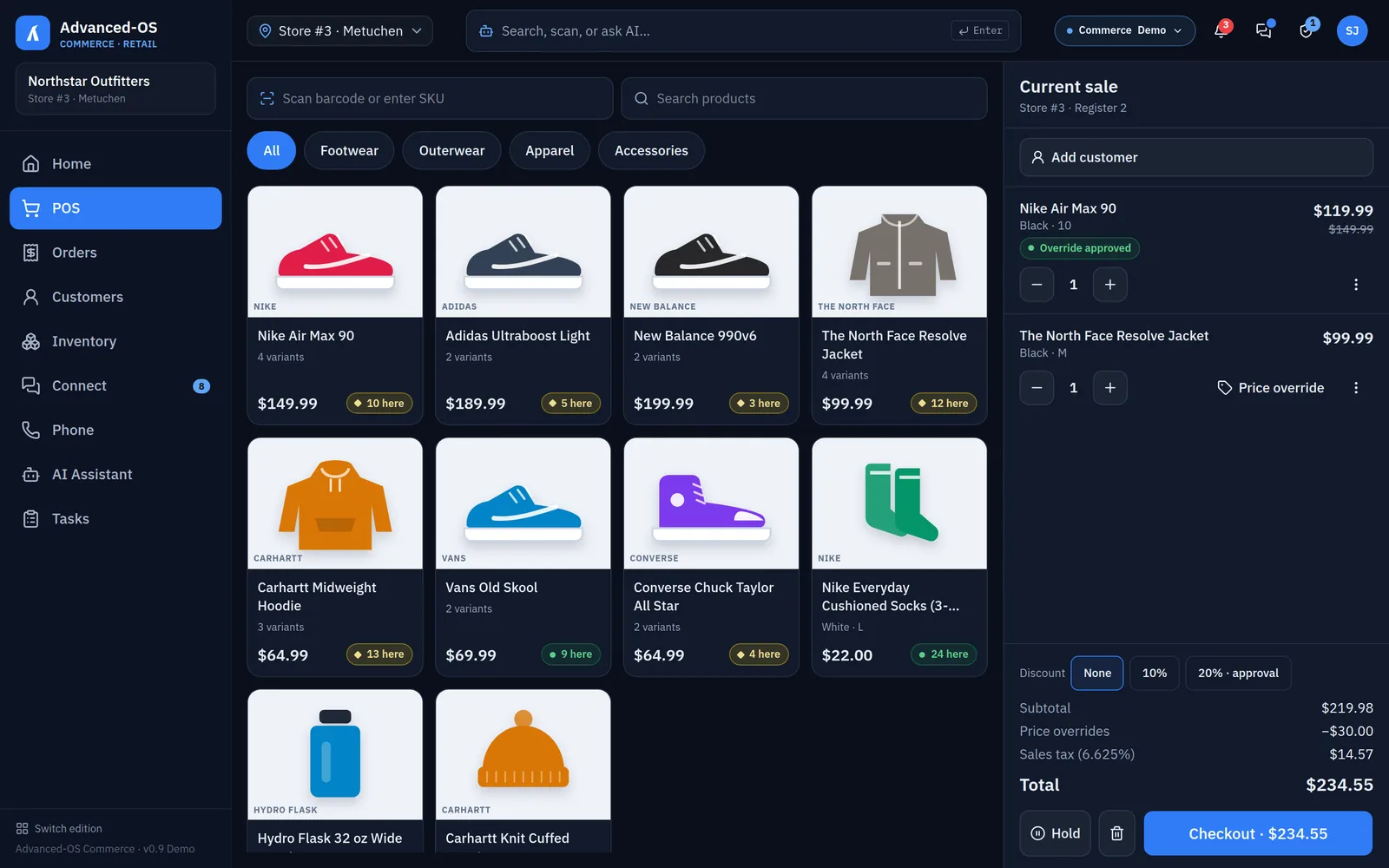Add New Balance 990v6 product card
The height and width of the screenshot is (868, 1389).
pyautogui.click(x=711, y=305)
